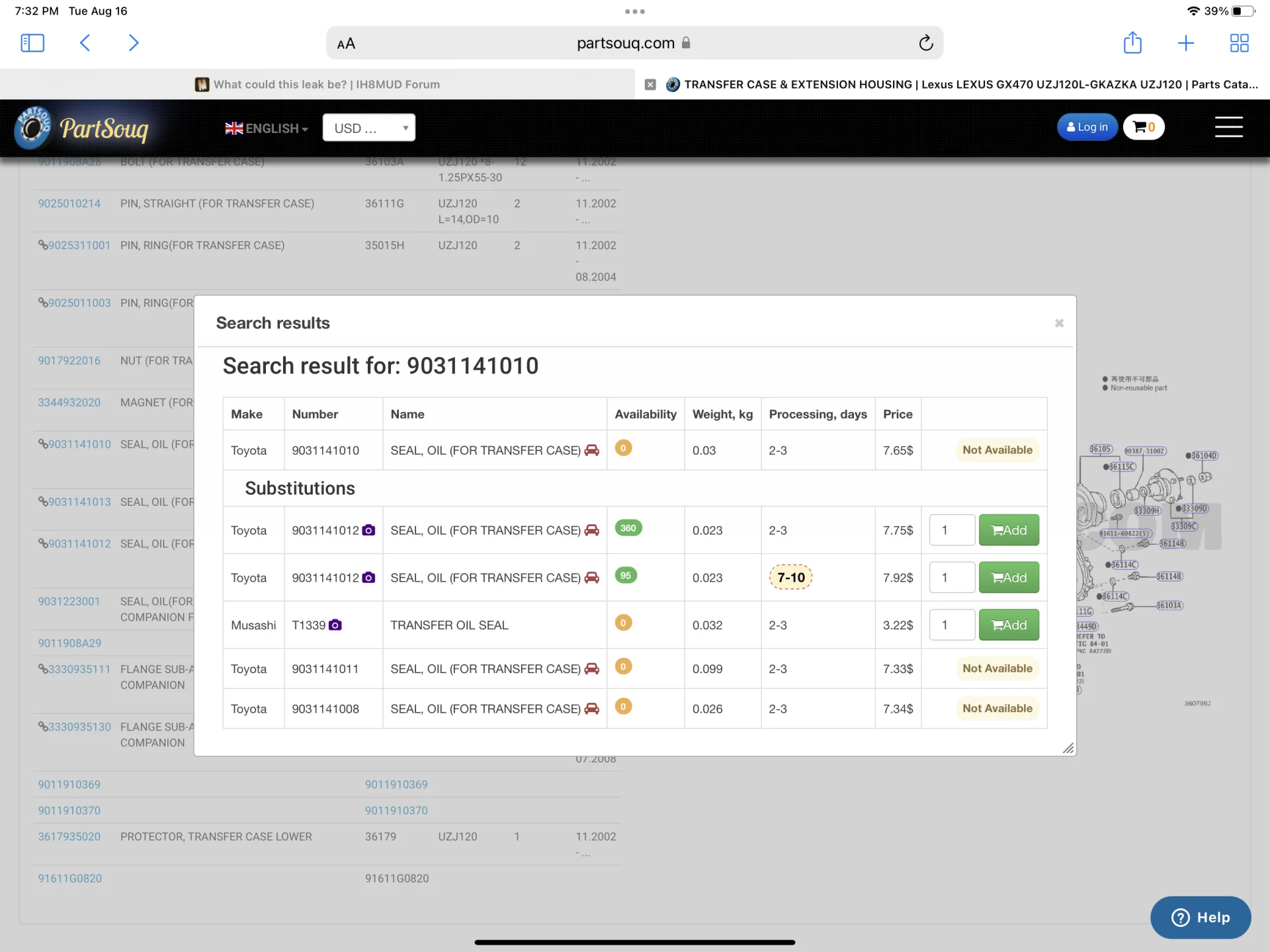Go forward with the Safari forward arrow
Screen dimensions: 1270x952
[x=133, y=43]
